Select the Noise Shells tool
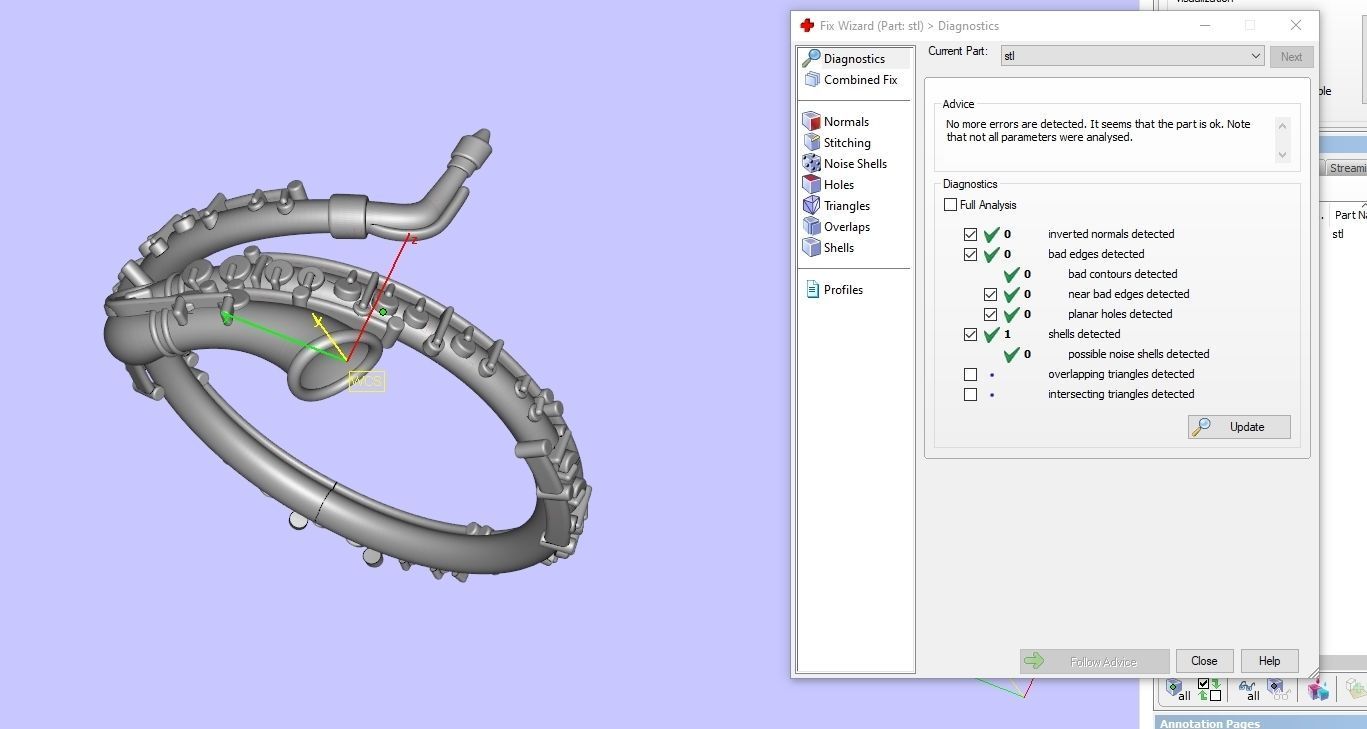Viewport: 1367px width, 729px height. (856, 163)
